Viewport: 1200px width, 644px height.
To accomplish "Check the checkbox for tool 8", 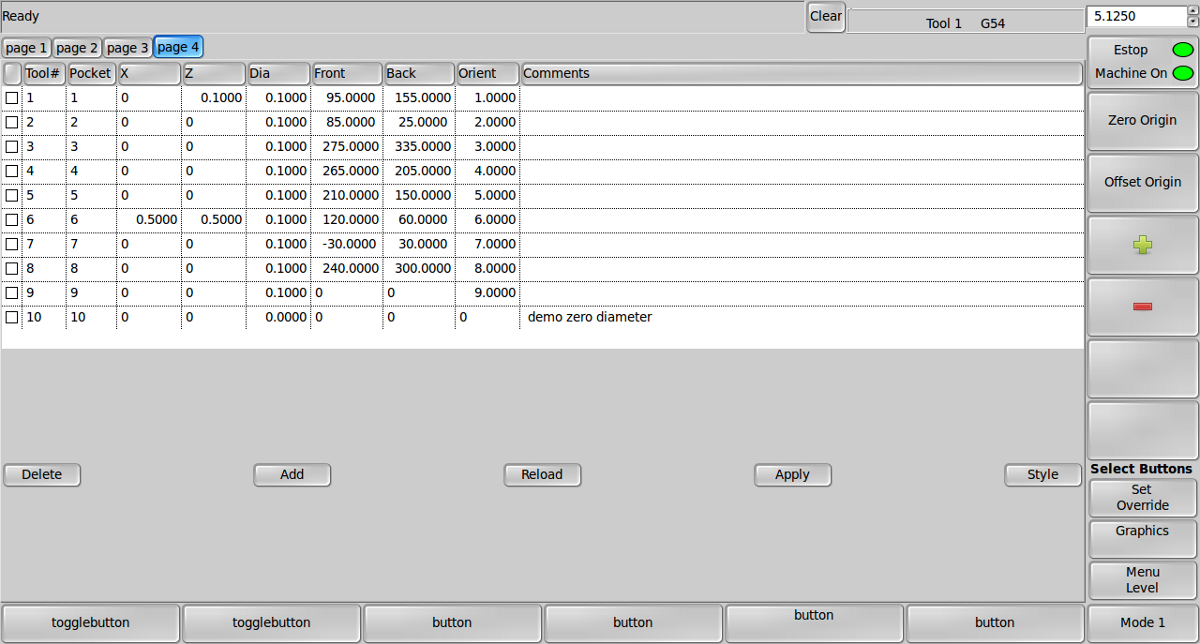I will 12,268.
